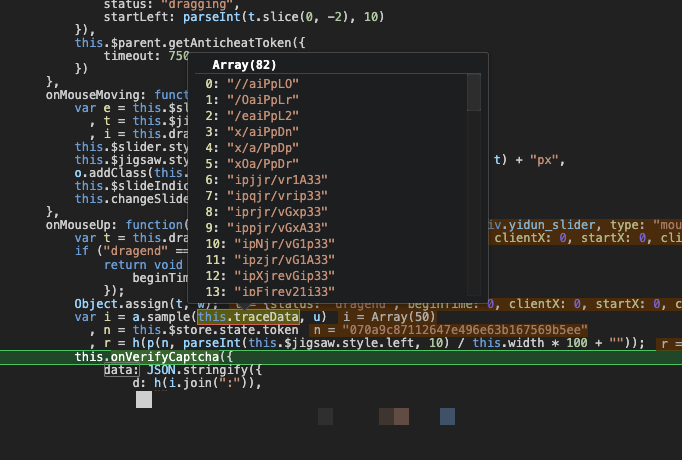The width and height of the screenshot is (682, 460).
Task: Click the outlined "data:" property label
Action: pos(117,370)
